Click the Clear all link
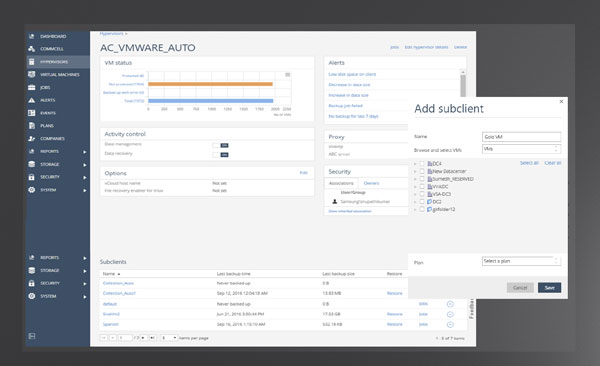Viewport: 600px width, 366px height. (553, 163)
